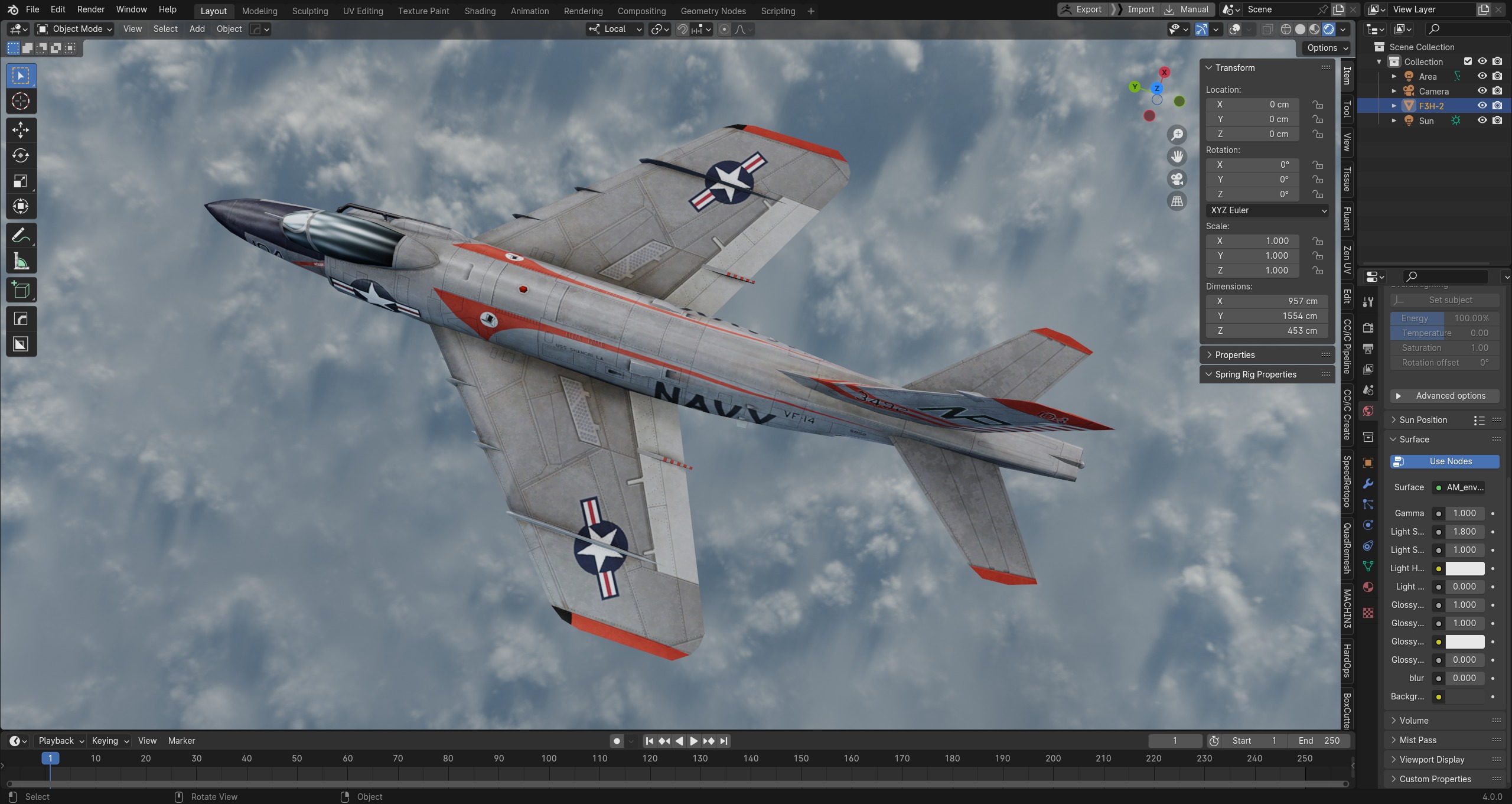Click the Use Nodes button
Image resolution: width=1512 pixels, height=804 pixels.
click(1445, 461)
